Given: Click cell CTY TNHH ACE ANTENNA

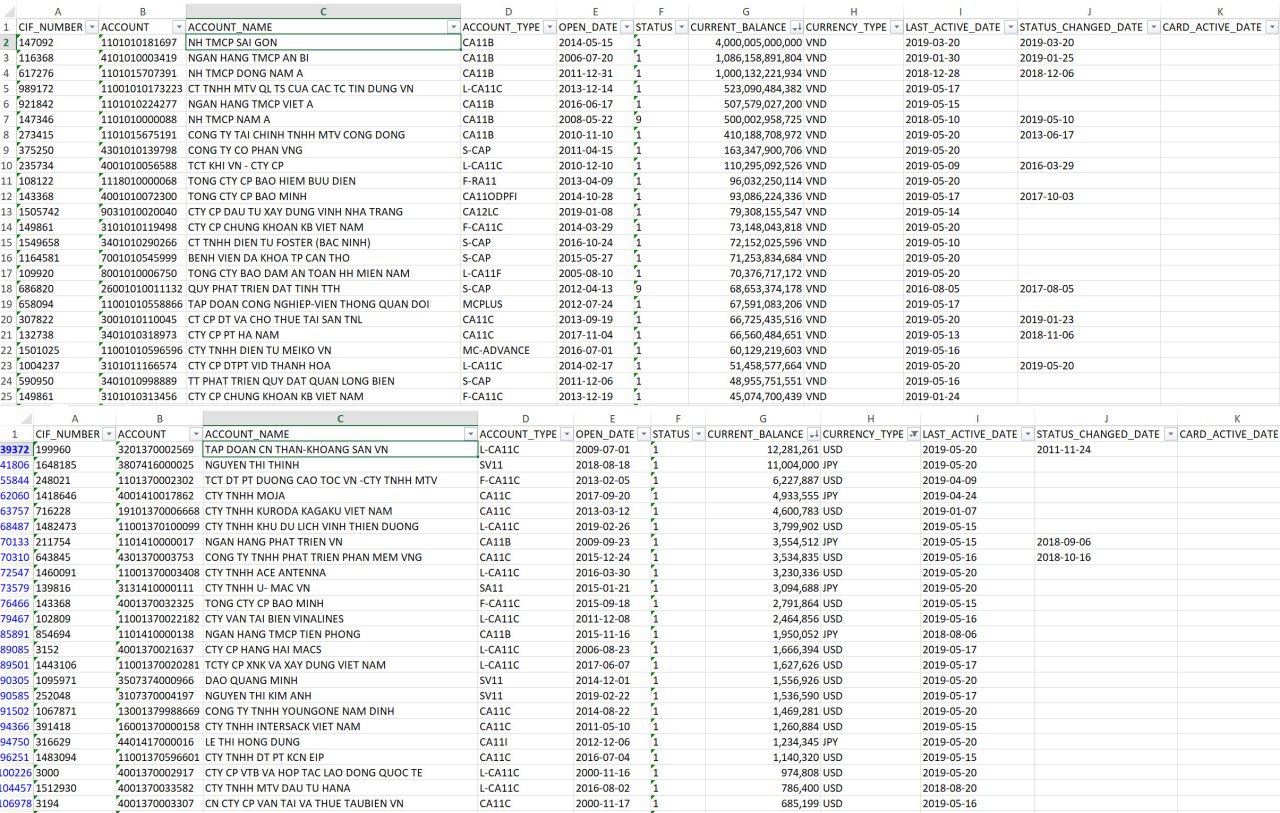Looking at the screenshot, I should click(x=340, y=572).
